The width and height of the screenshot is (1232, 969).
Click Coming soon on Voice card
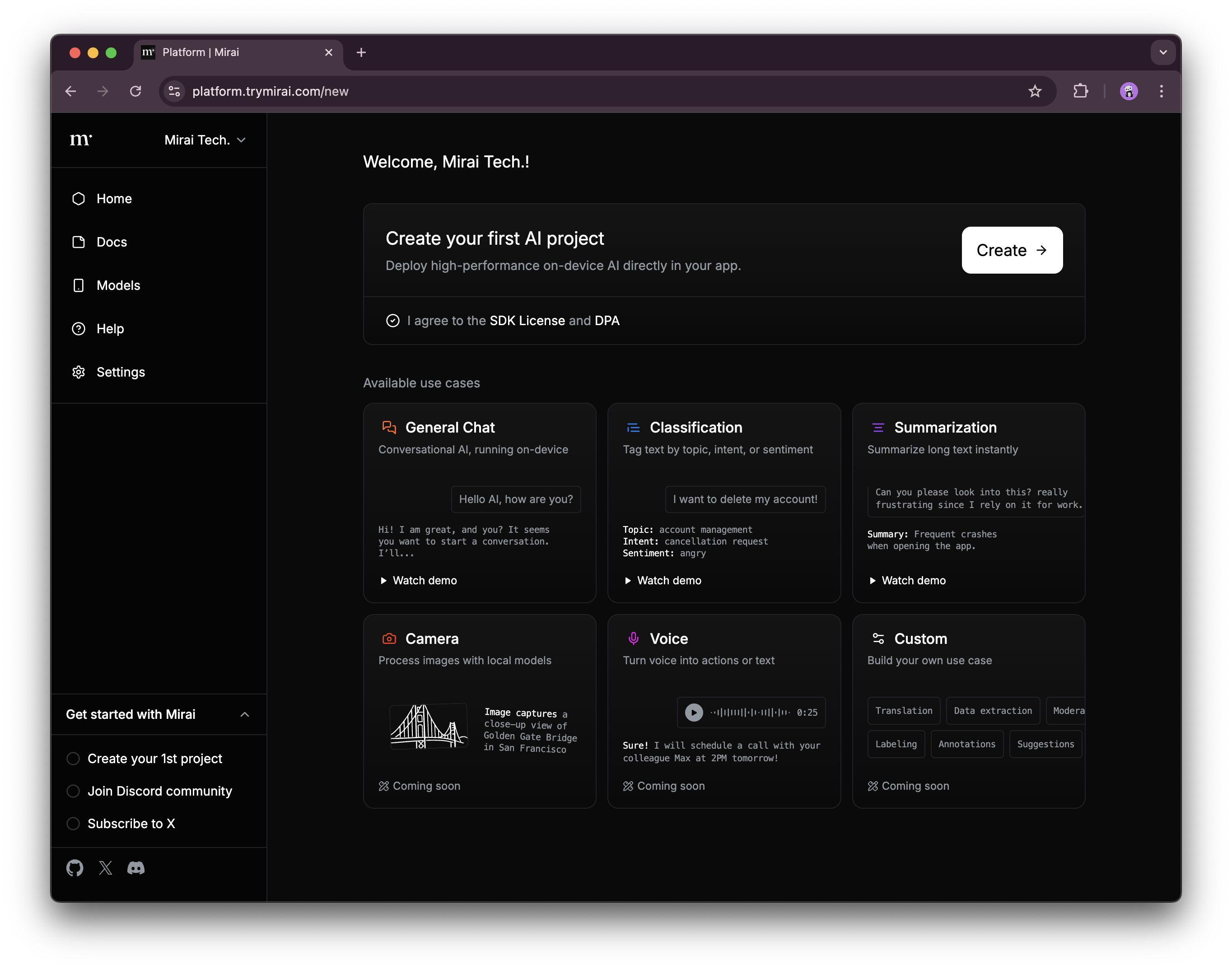[x=664, y=786]
